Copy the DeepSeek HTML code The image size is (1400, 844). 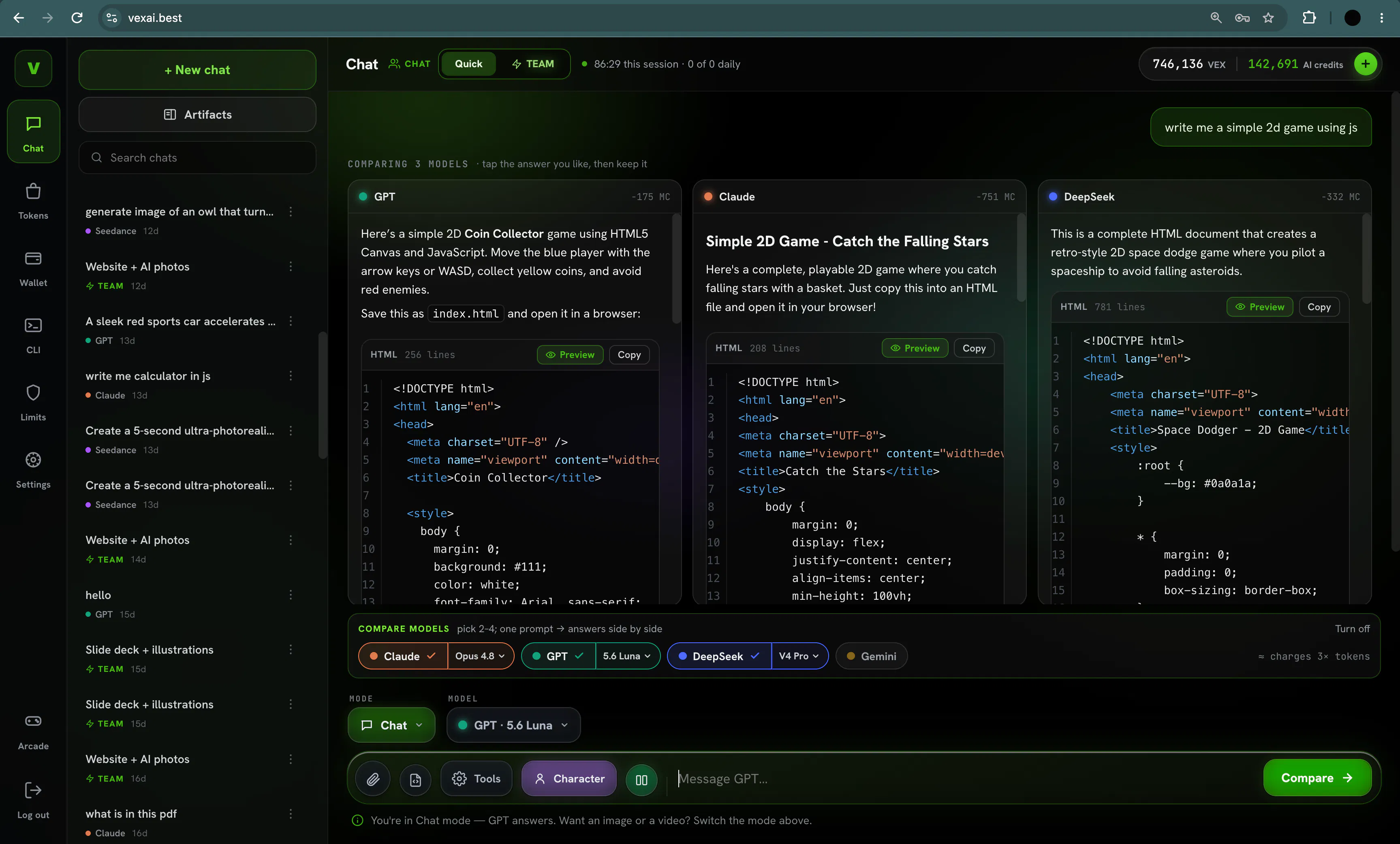tap(1319, 307)
